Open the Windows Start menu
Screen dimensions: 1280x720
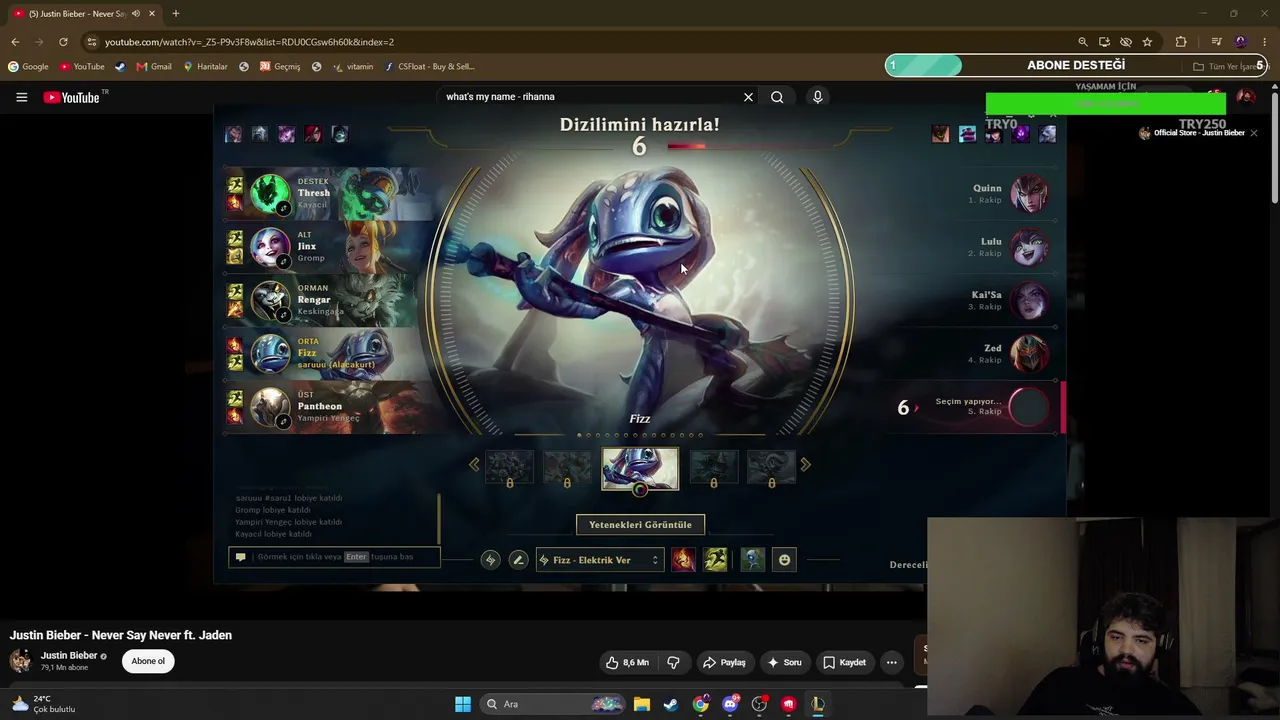click(463, 704)
